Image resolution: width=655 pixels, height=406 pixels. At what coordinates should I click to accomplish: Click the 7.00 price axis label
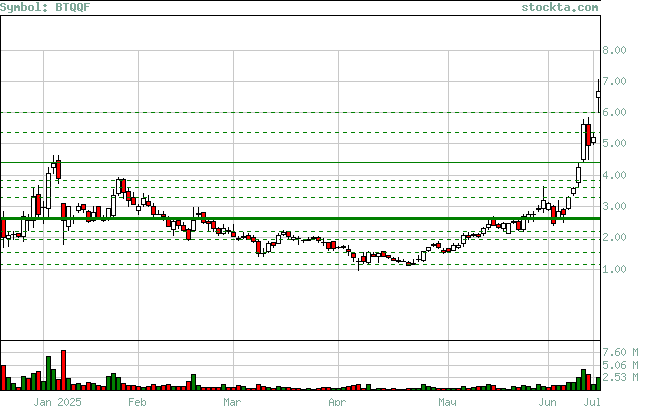point(614,81)
